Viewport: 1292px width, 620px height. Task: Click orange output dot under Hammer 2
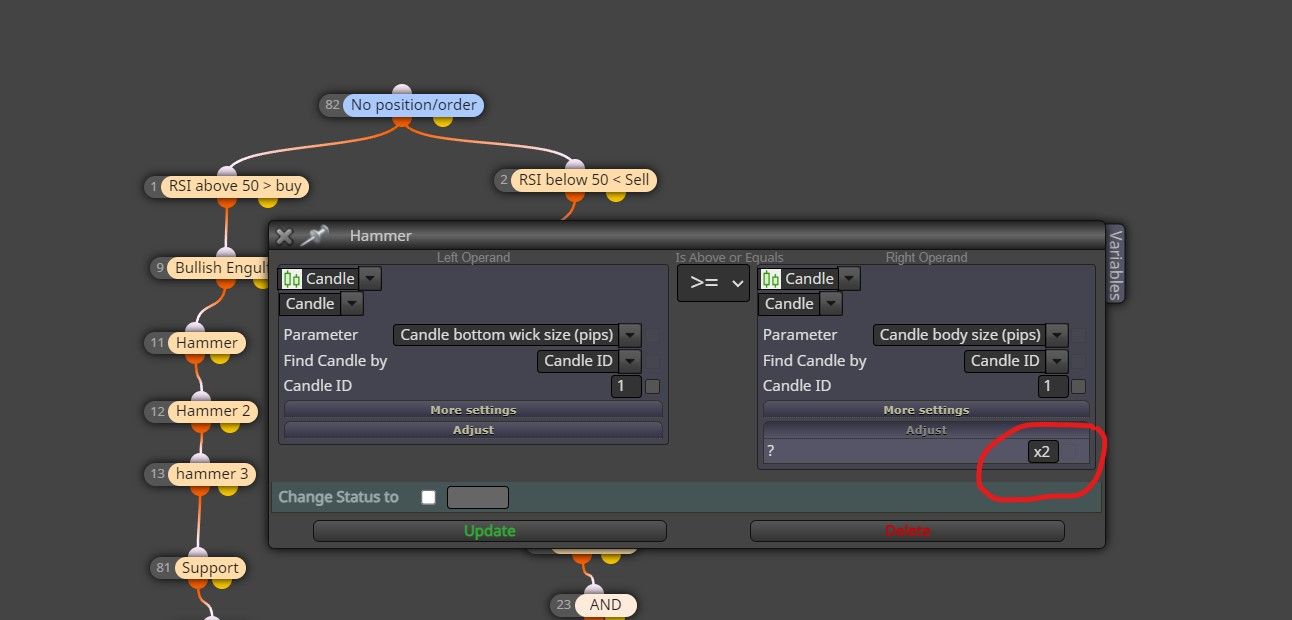pyautogui.click(x=200, y=427)
